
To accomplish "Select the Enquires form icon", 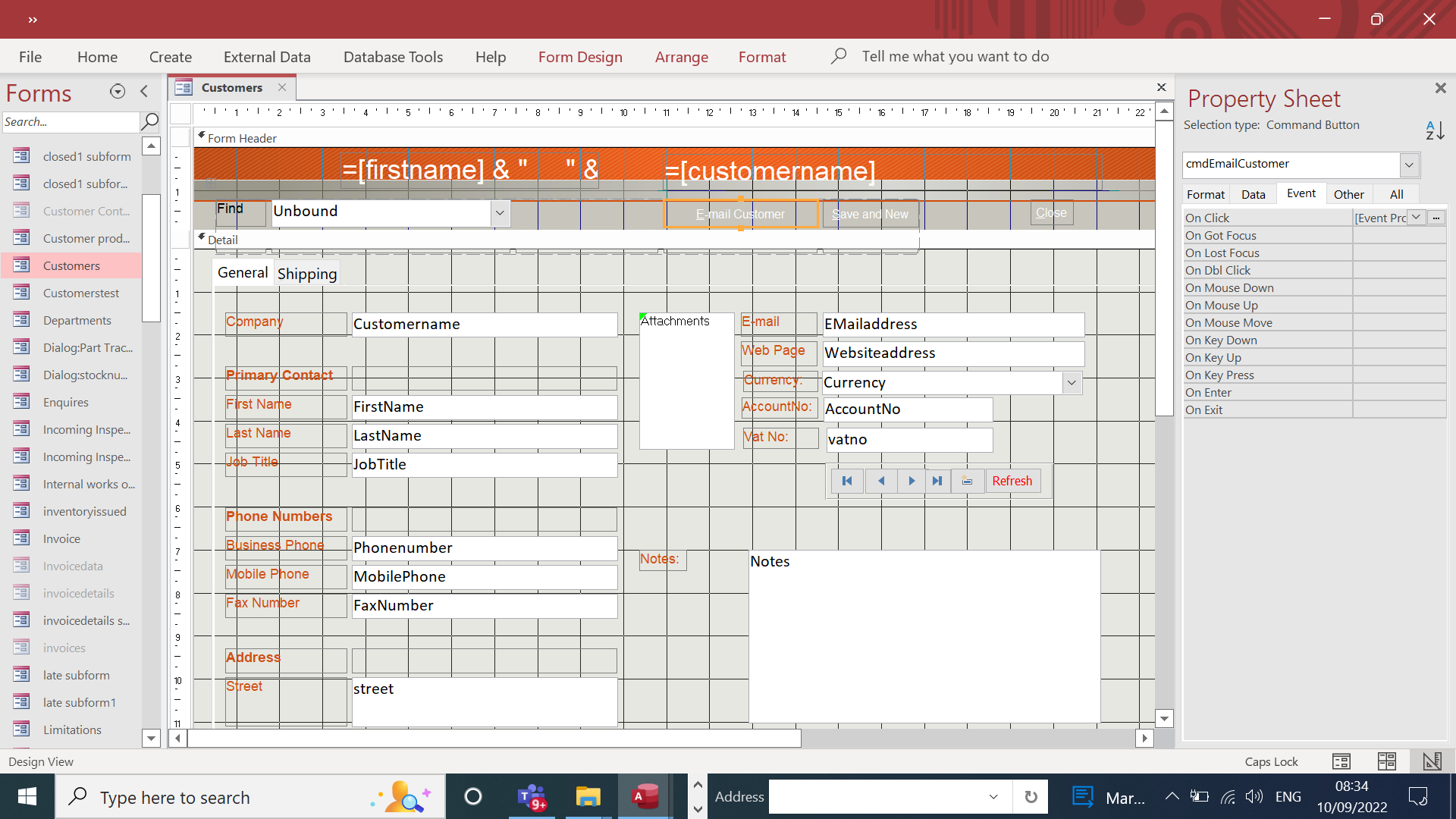I will click(x=21, y=402).
